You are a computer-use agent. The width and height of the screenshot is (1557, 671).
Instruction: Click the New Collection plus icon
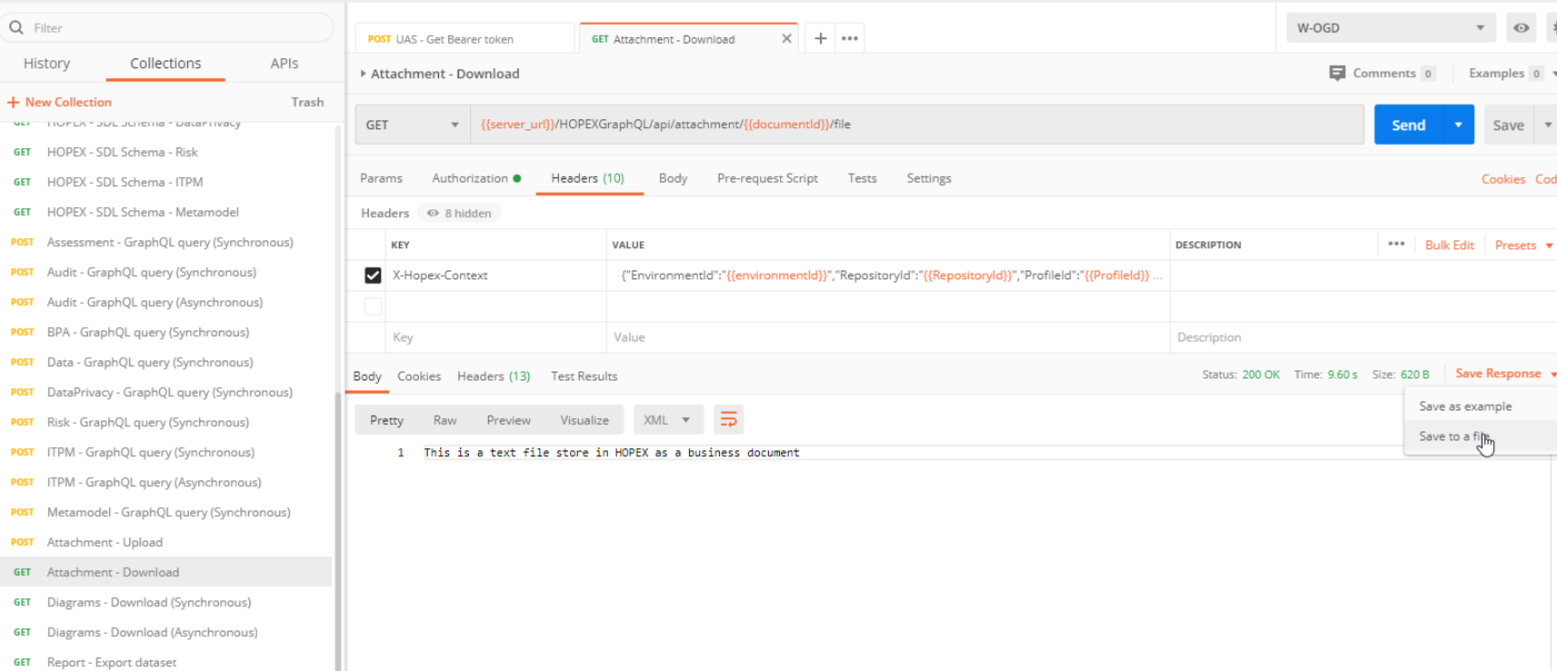(13, 102)
